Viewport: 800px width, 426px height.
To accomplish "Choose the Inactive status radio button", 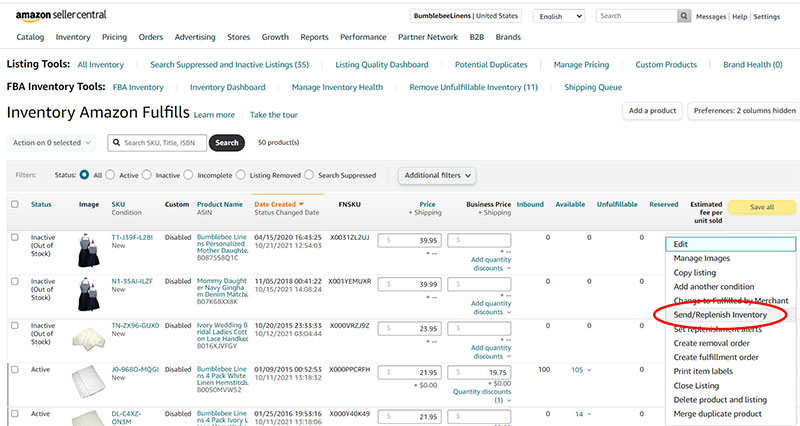I will [147, 174].
